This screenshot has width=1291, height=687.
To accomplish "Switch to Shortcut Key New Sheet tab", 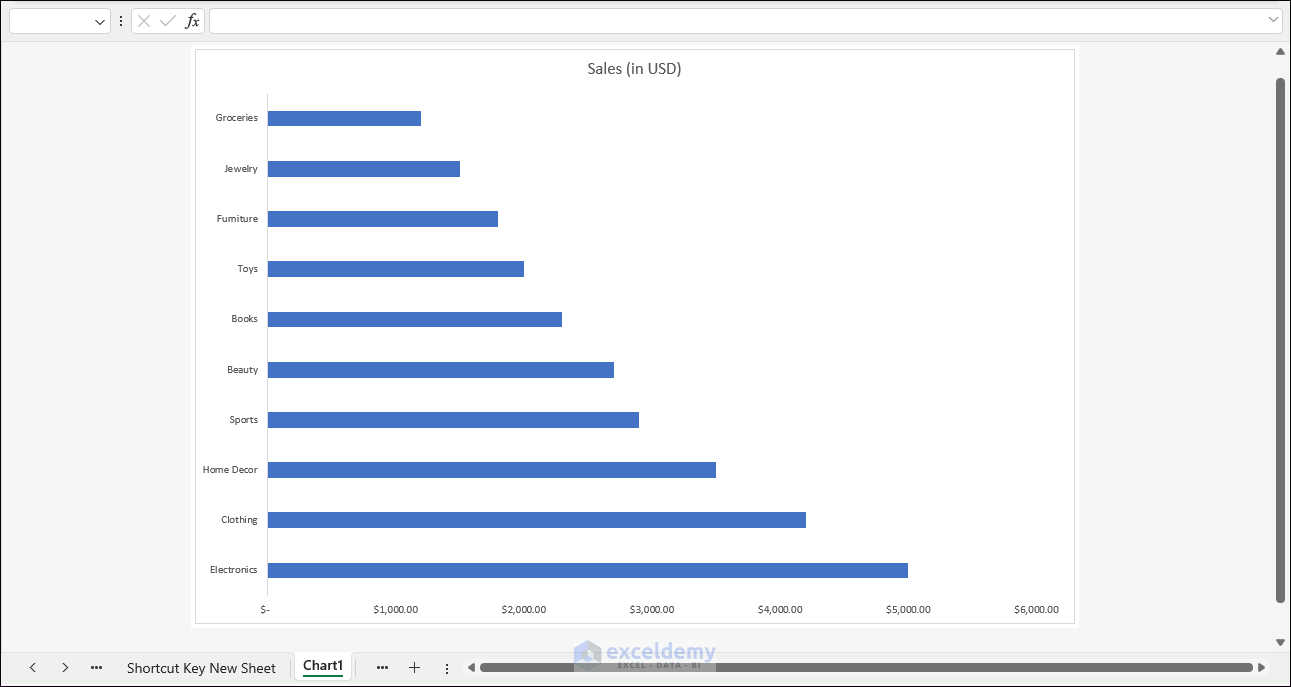I will click(201, 668).
